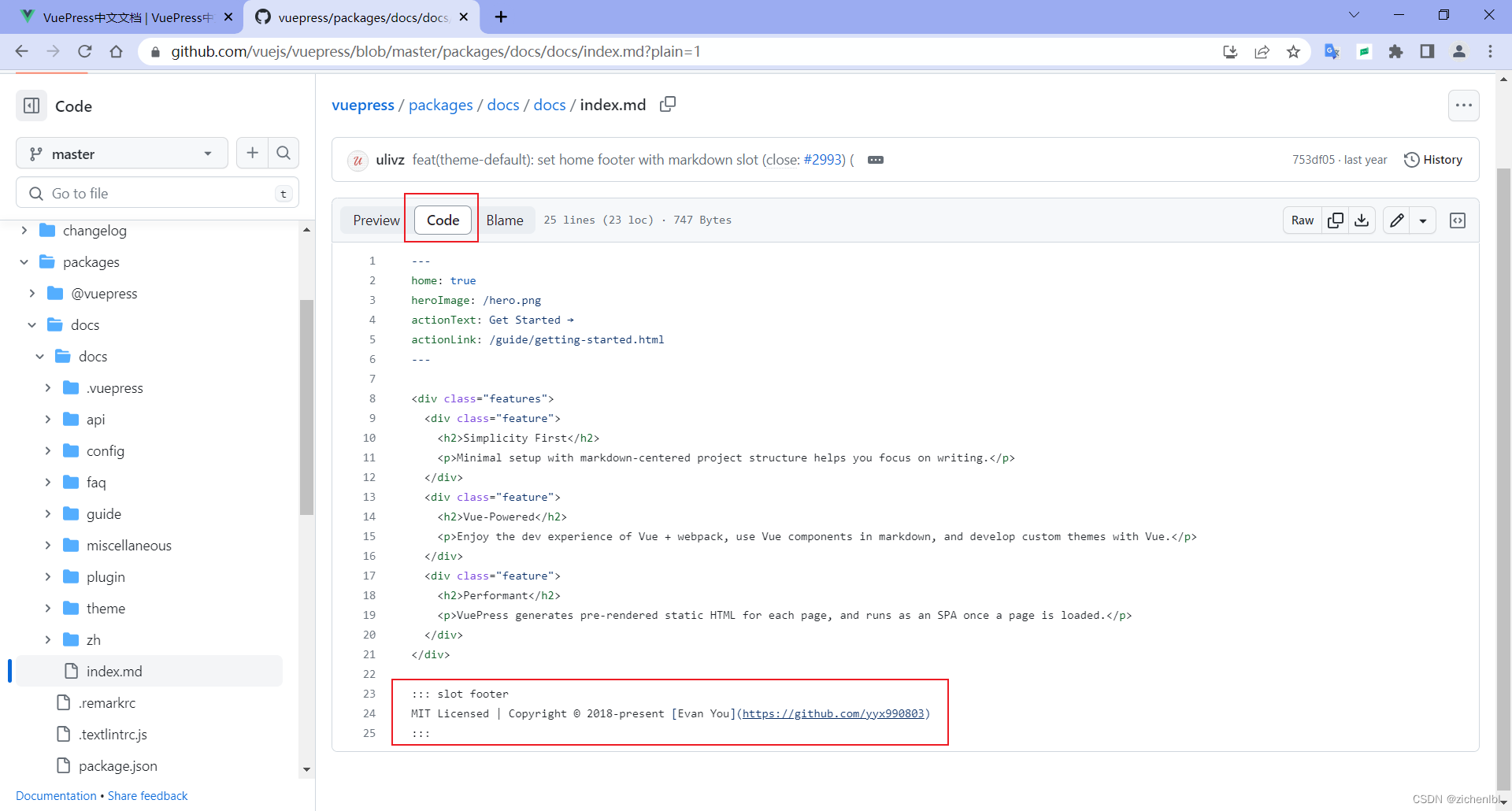View the file History
This screenshot has width=1512, height=811.
click(1433, 160)
